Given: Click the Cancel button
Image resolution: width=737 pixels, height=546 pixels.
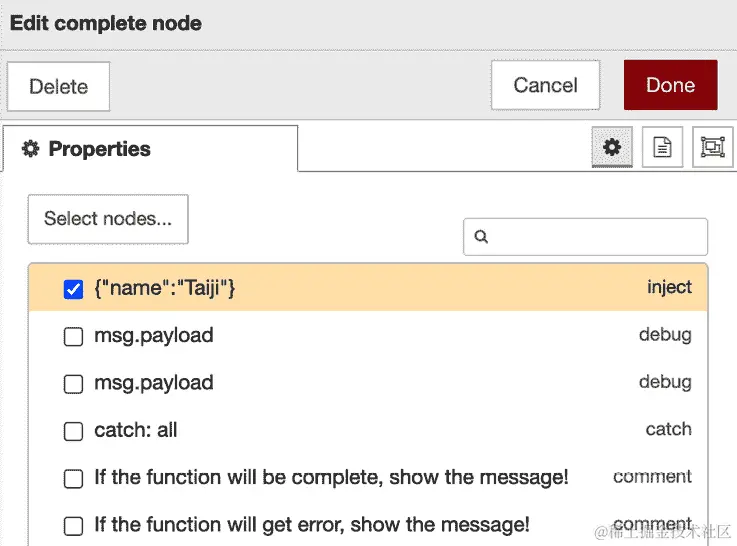Looking at the screenshot, I should [x=545, y=85].
